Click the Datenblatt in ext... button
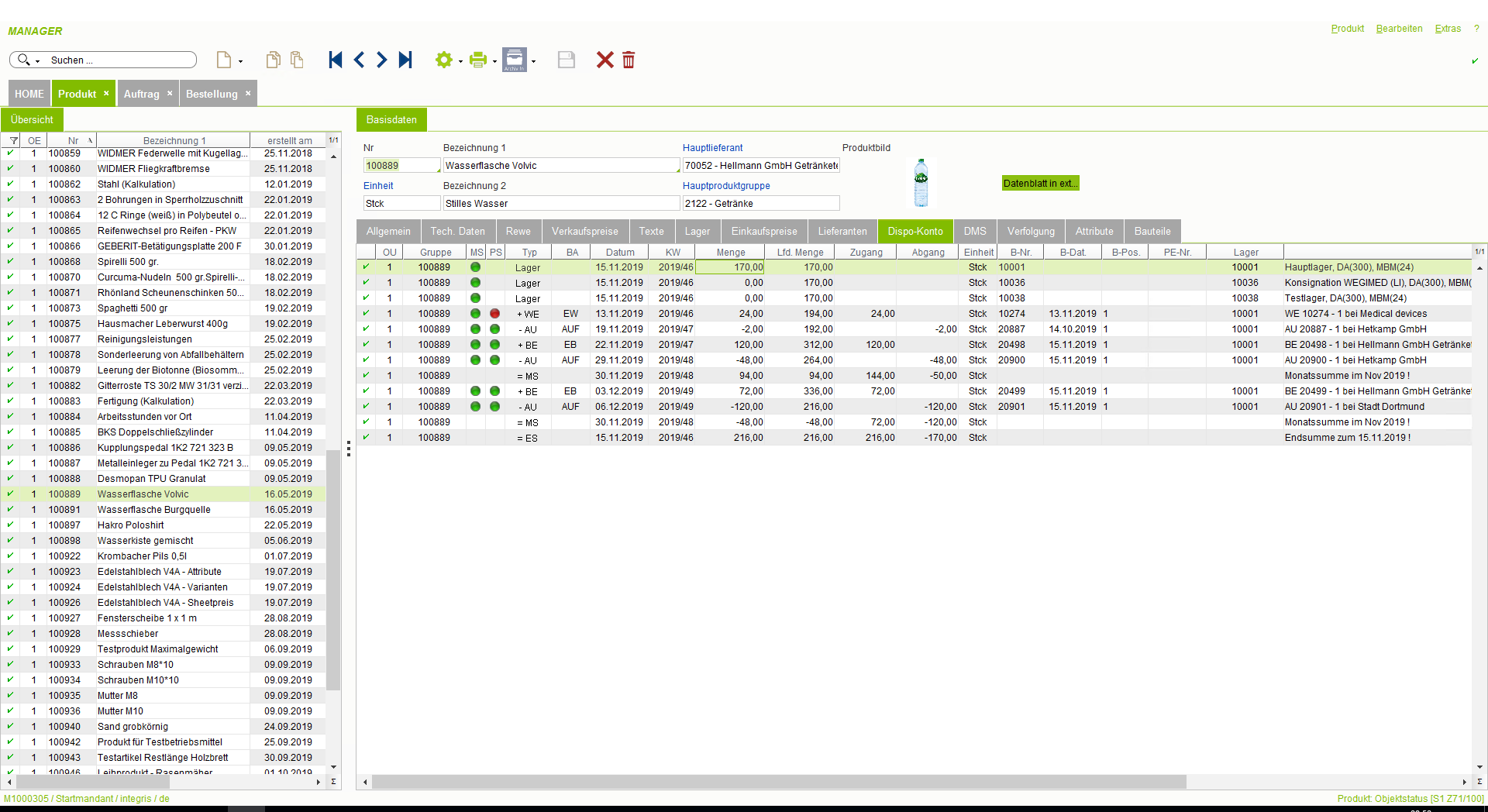 pyautogui.click(x=1040, y=183)
